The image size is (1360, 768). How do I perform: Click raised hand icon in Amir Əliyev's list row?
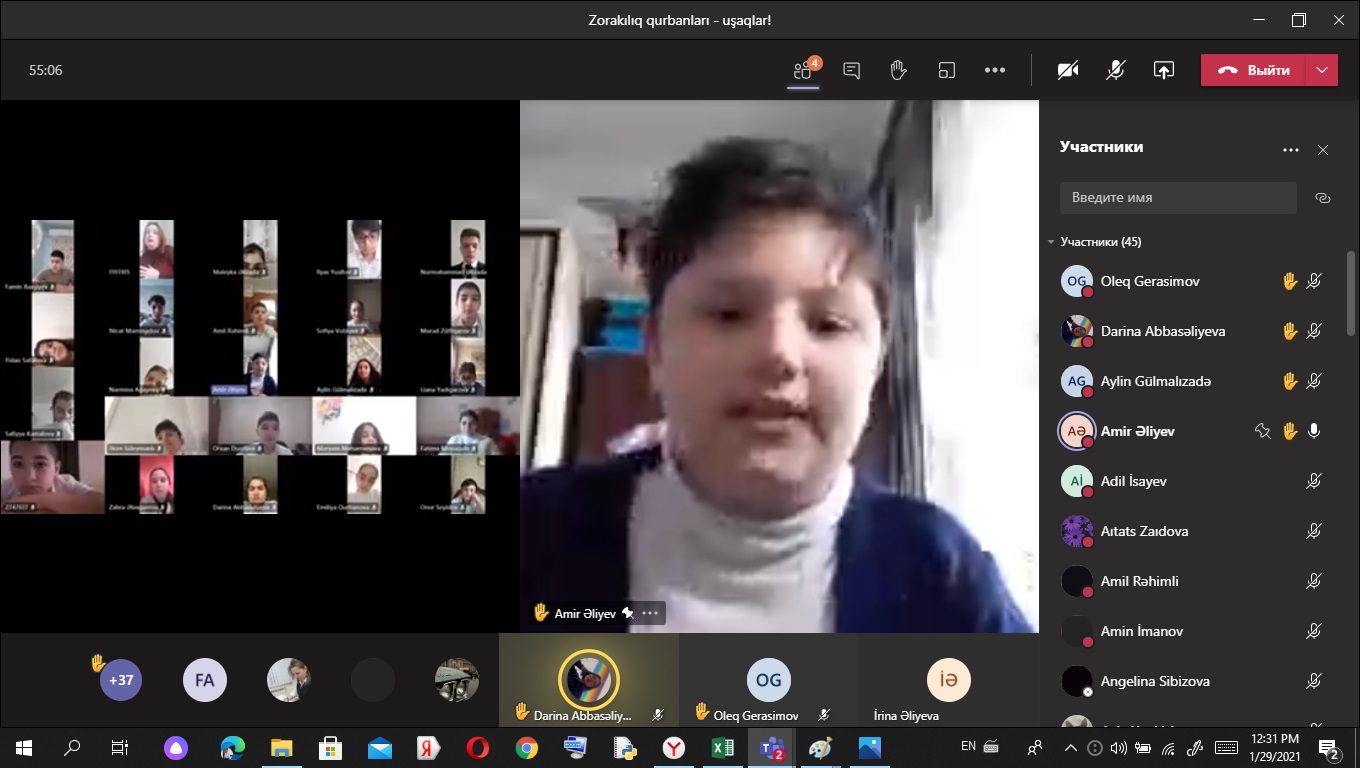pyautogui.click(x=1290, y=431)
